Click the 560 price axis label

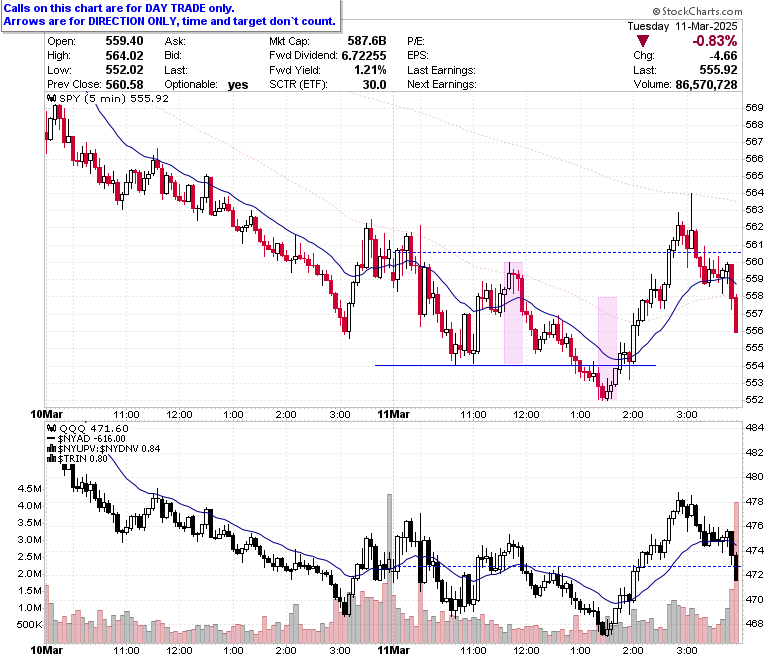[754, 261]
